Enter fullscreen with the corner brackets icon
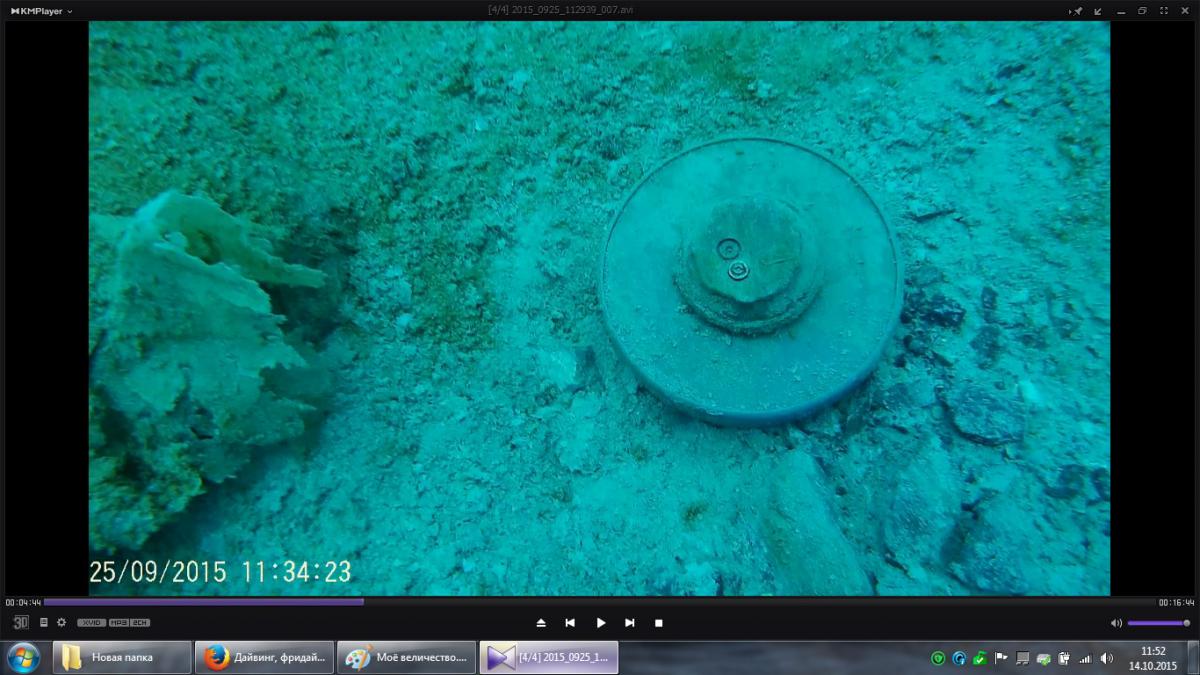The image size is (1200, 675). [1164, 10]
